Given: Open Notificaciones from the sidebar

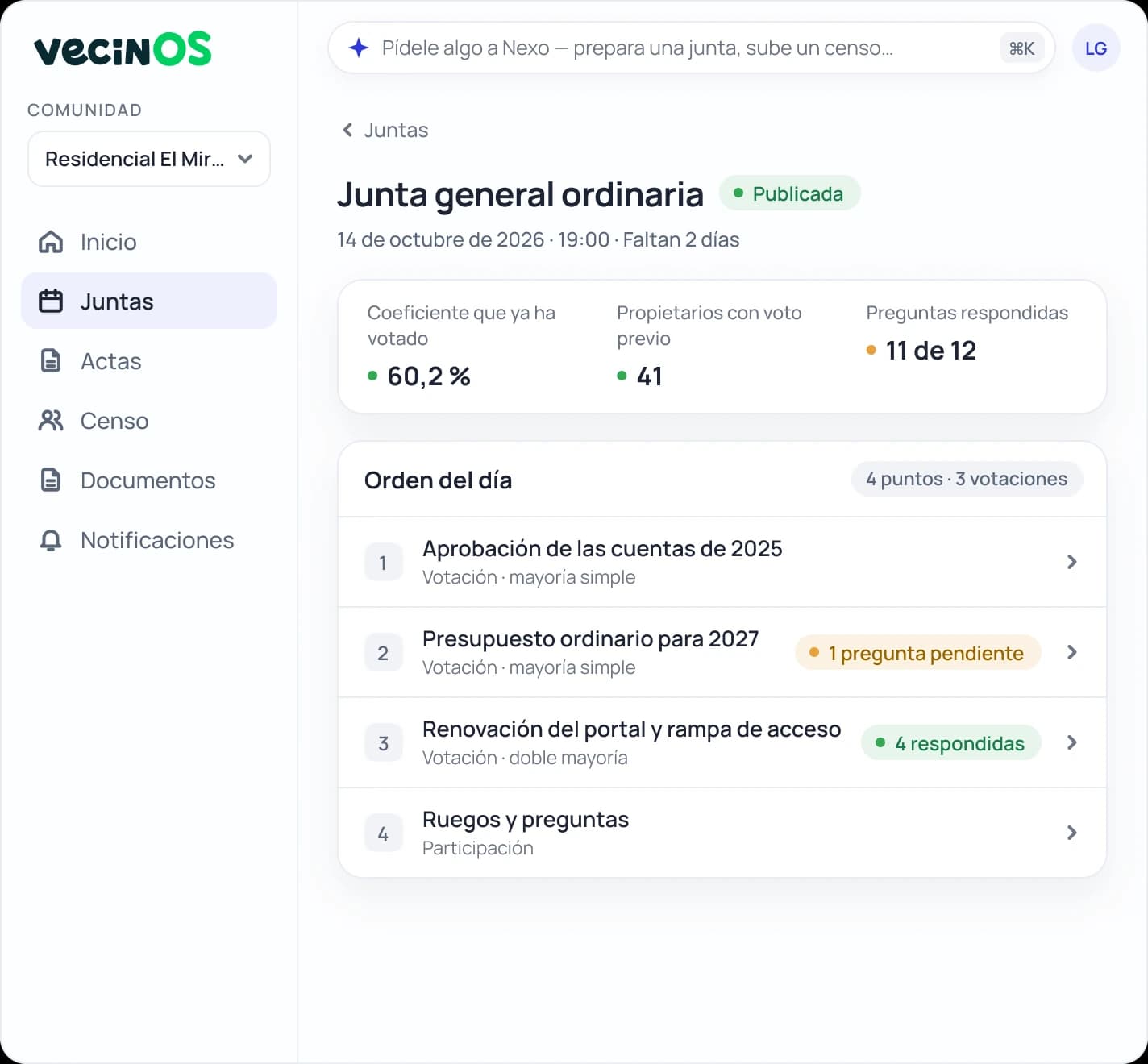Looking at the screenshot, I should pos(149,539).
